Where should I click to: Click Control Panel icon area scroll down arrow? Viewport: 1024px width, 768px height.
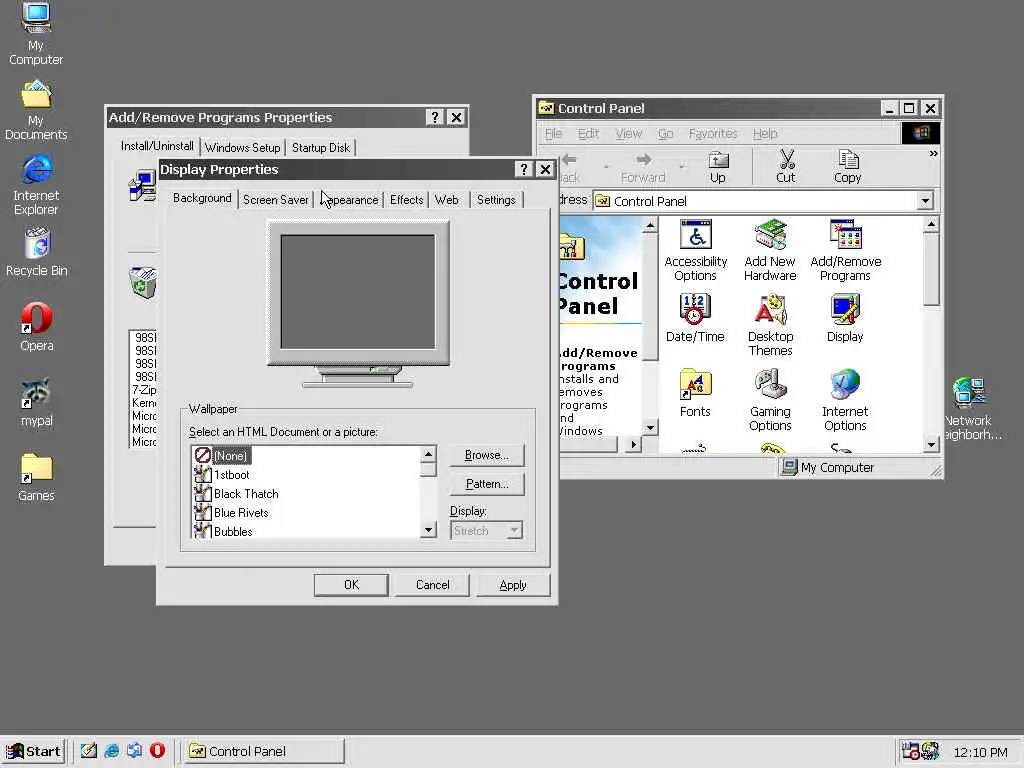(931, 445)
